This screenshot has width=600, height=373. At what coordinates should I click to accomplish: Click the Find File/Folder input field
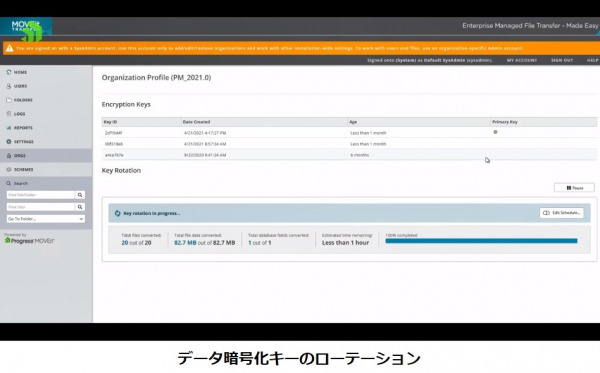[x=41, y=195]
